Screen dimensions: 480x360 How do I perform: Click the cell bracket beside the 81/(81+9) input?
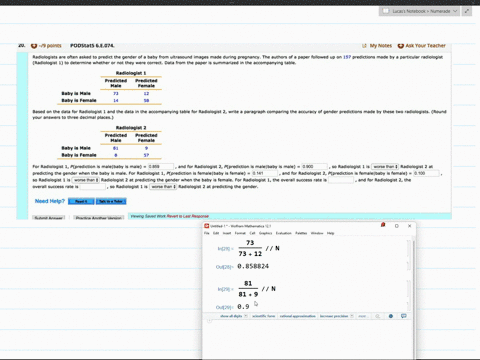pyautogui.click(x=409, y=289)
